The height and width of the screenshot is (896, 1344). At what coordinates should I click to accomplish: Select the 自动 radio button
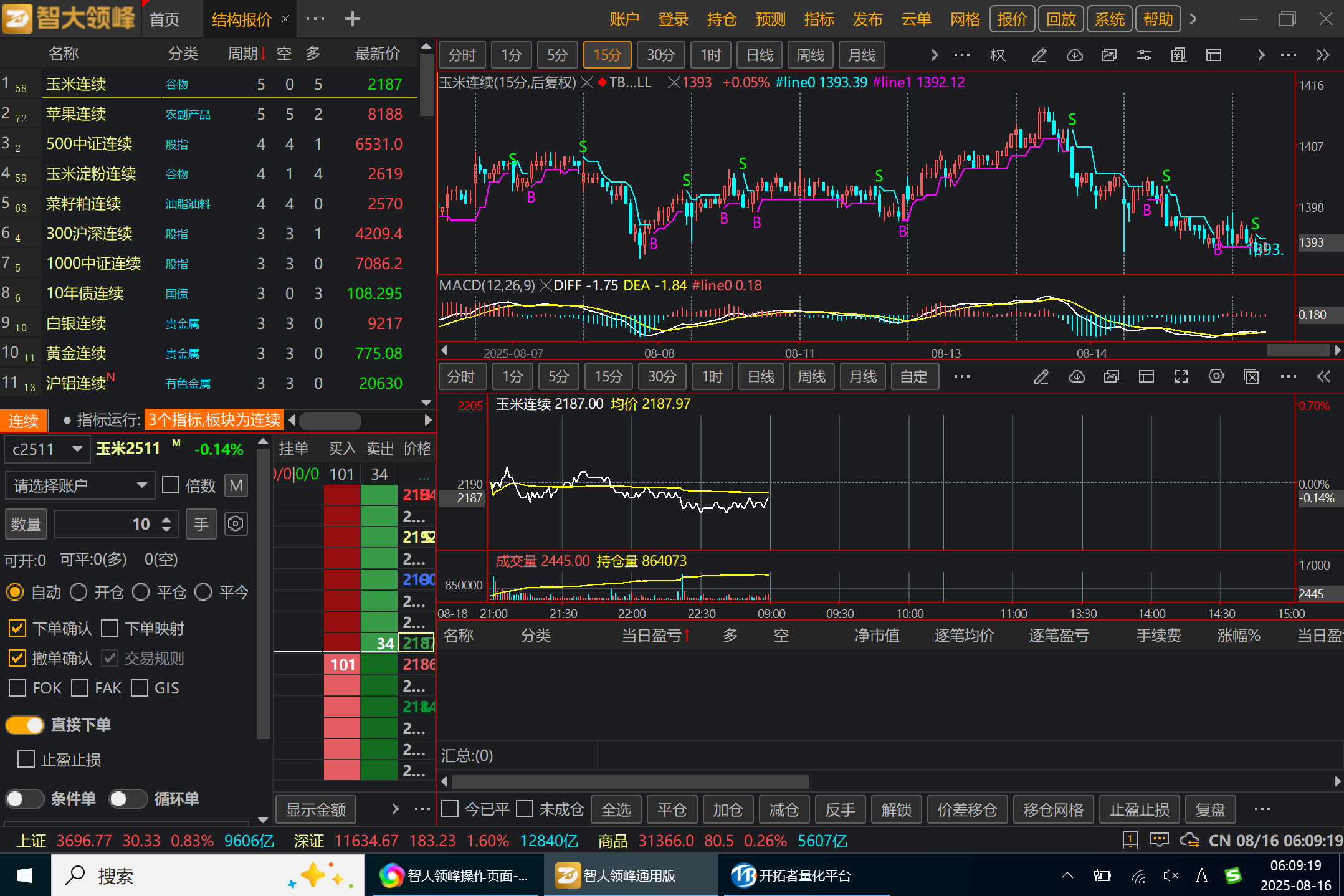tap(15, 592)
